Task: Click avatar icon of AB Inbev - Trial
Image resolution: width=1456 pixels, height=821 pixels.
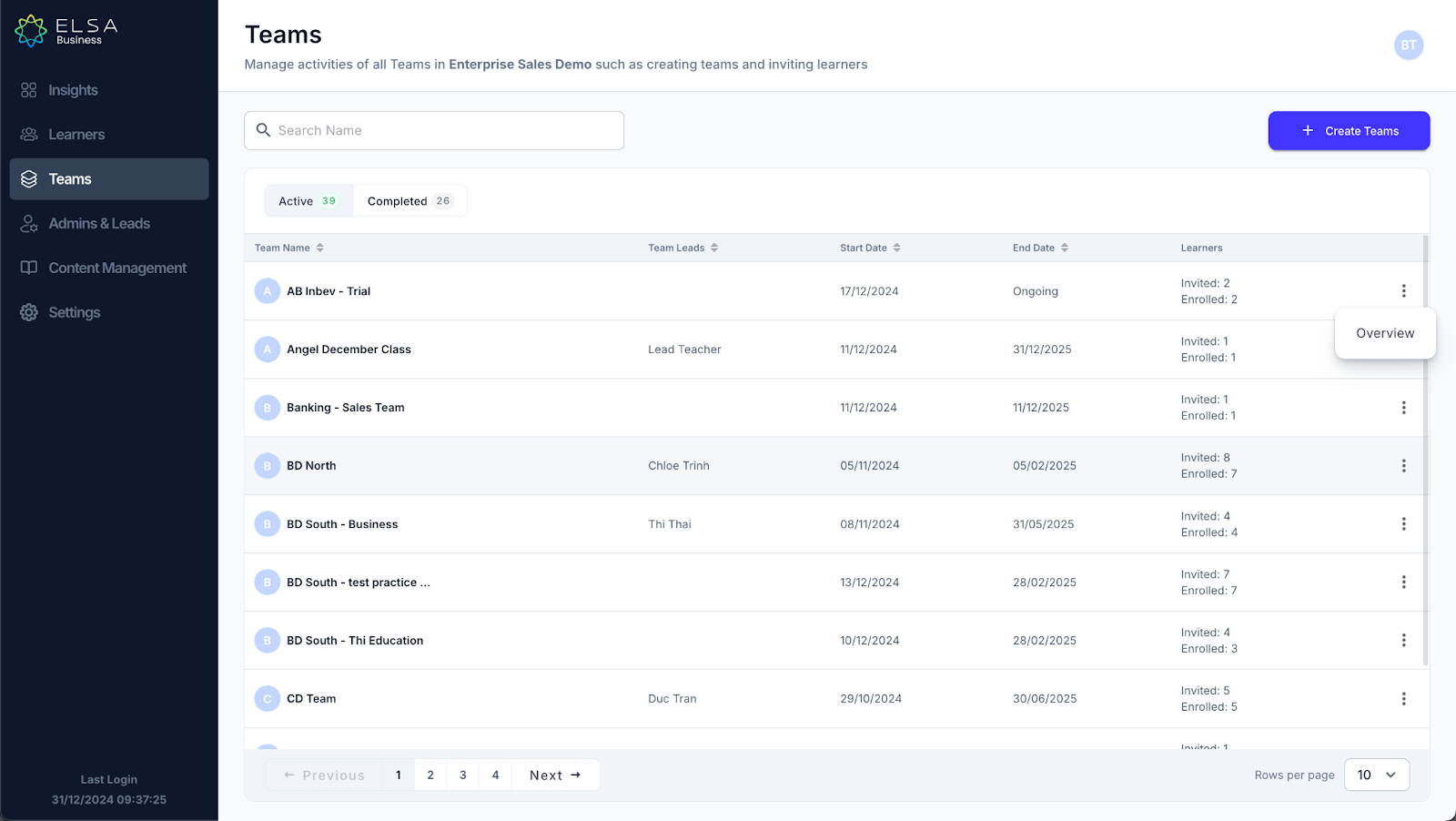Action: [268, 291]
